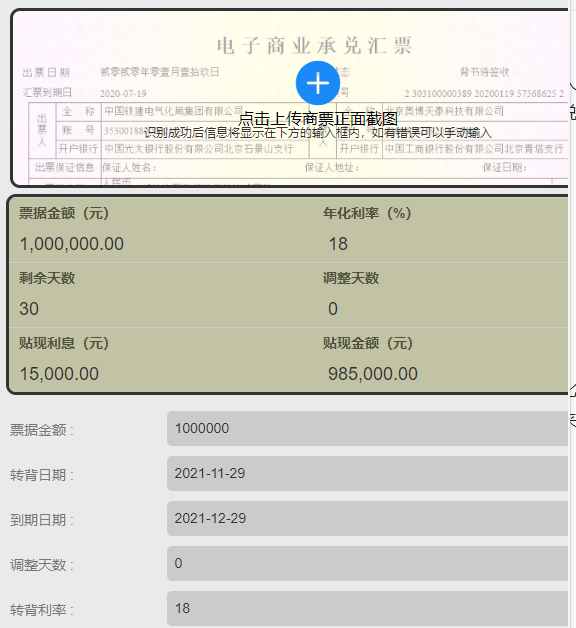The height and width of the screenshot is (628, 576).
Task: Click the 识别成功后 recognition hint text
Action: point(318,133)
